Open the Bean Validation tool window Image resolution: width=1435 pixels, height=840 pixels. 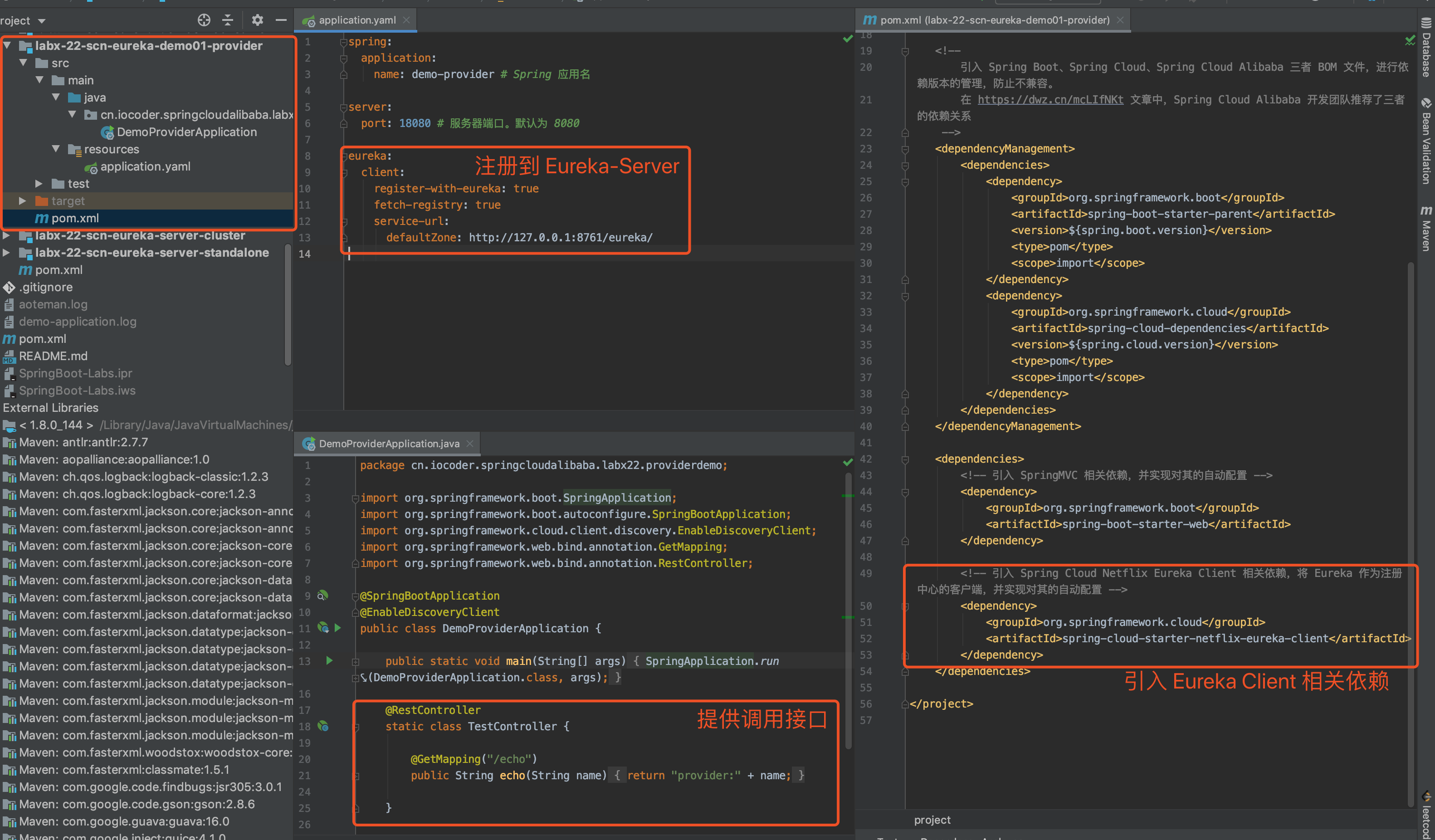[1426, 151]
